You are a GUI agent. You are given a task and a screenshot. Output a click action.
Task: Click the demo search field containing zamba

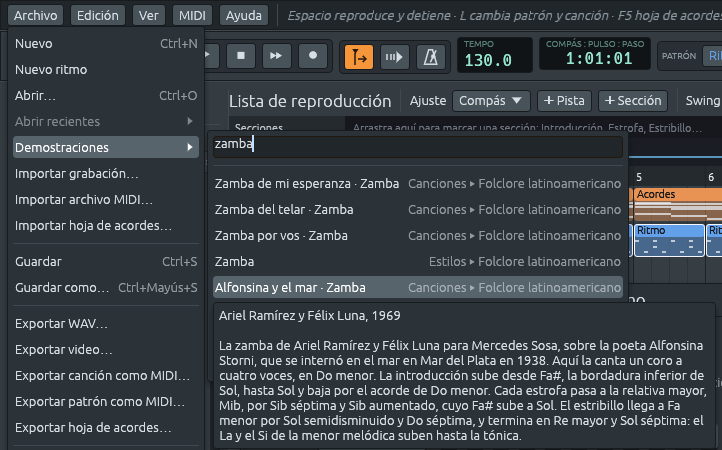coord(418,145)
